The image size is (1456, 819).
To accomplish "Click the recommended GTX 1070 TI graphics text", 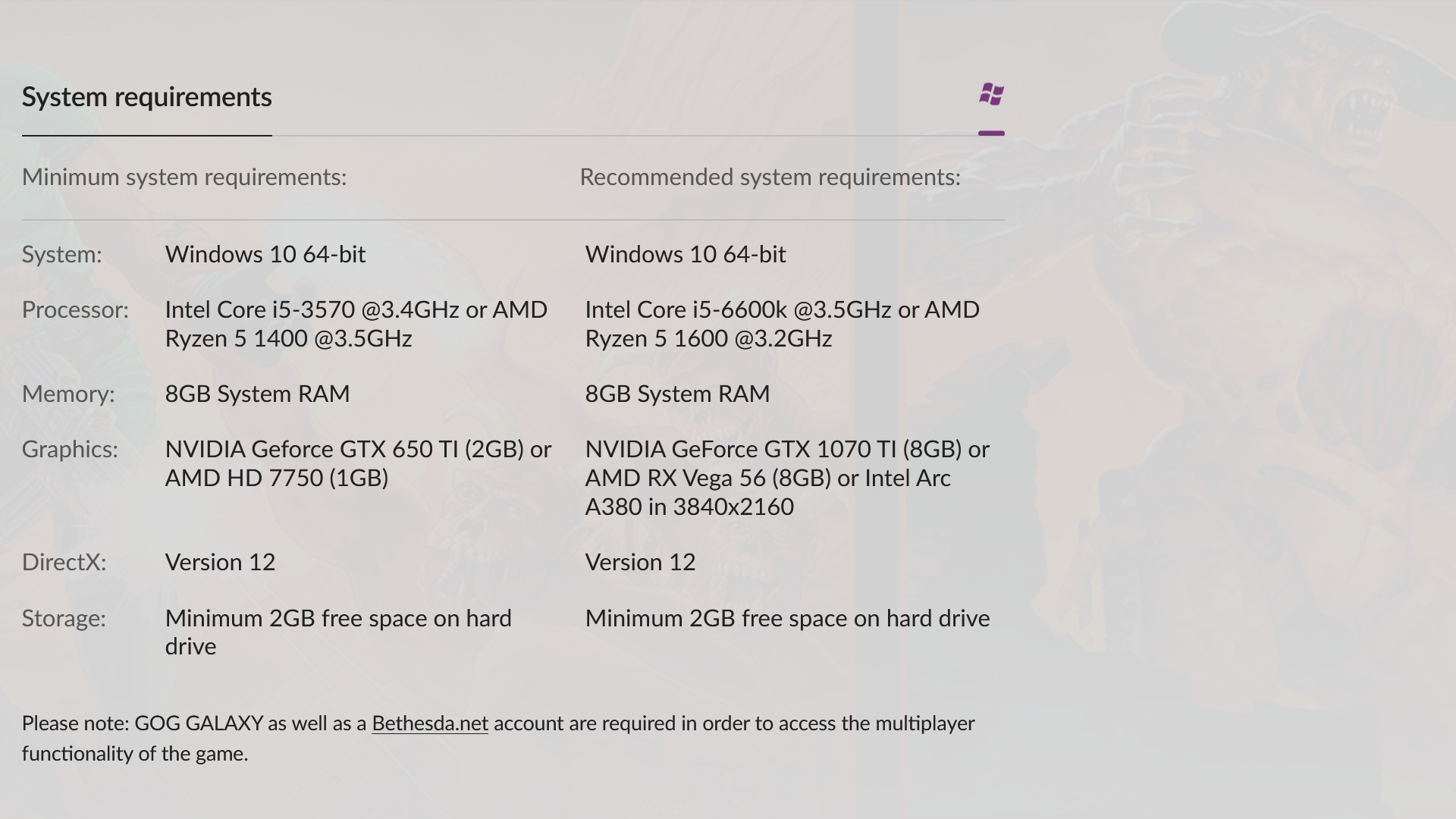I will pos(786,478).
